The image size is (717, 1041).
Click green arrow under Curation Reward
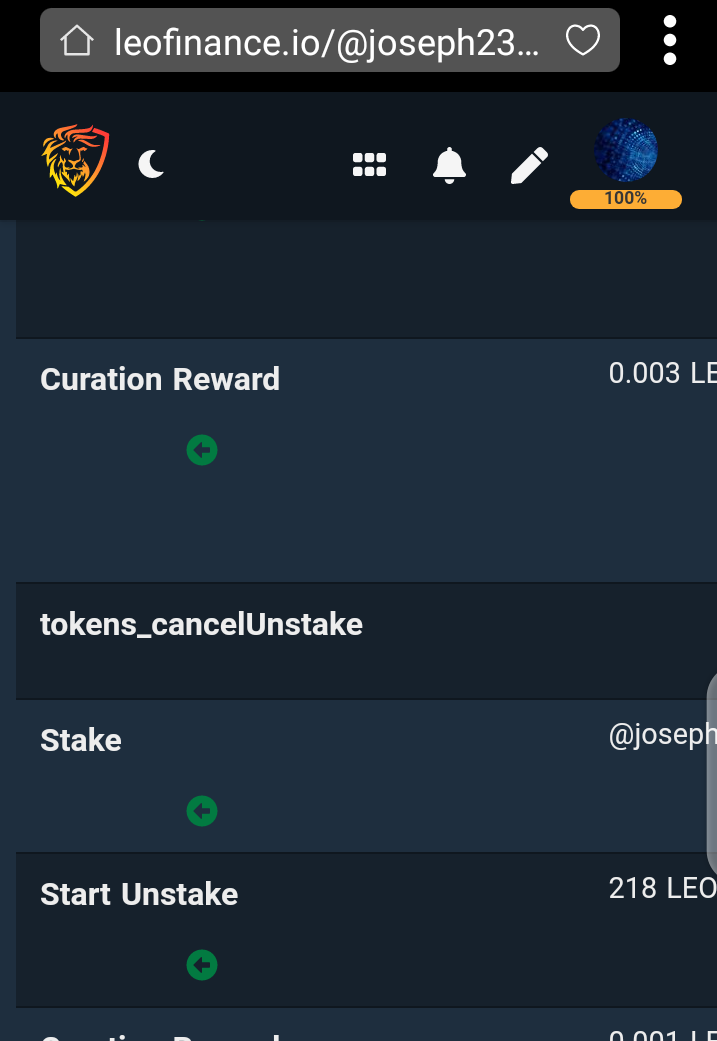[202, 450]
